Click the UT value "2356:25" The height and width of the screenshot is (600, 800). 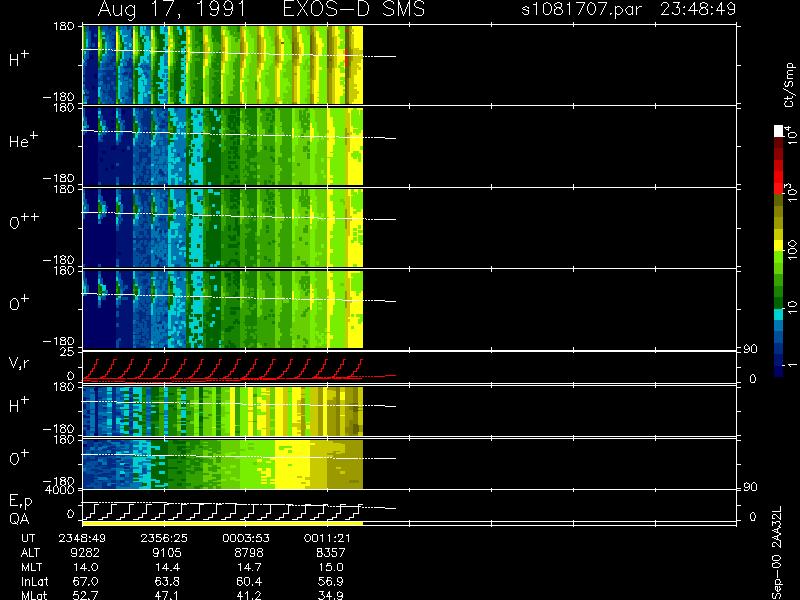pos(164,538)
